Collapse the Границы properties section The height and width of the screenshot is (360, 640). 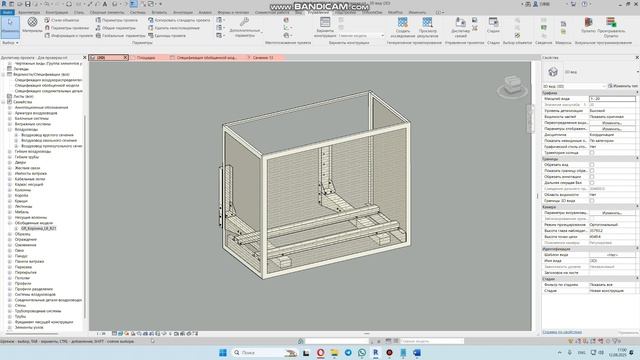[637, 159]
